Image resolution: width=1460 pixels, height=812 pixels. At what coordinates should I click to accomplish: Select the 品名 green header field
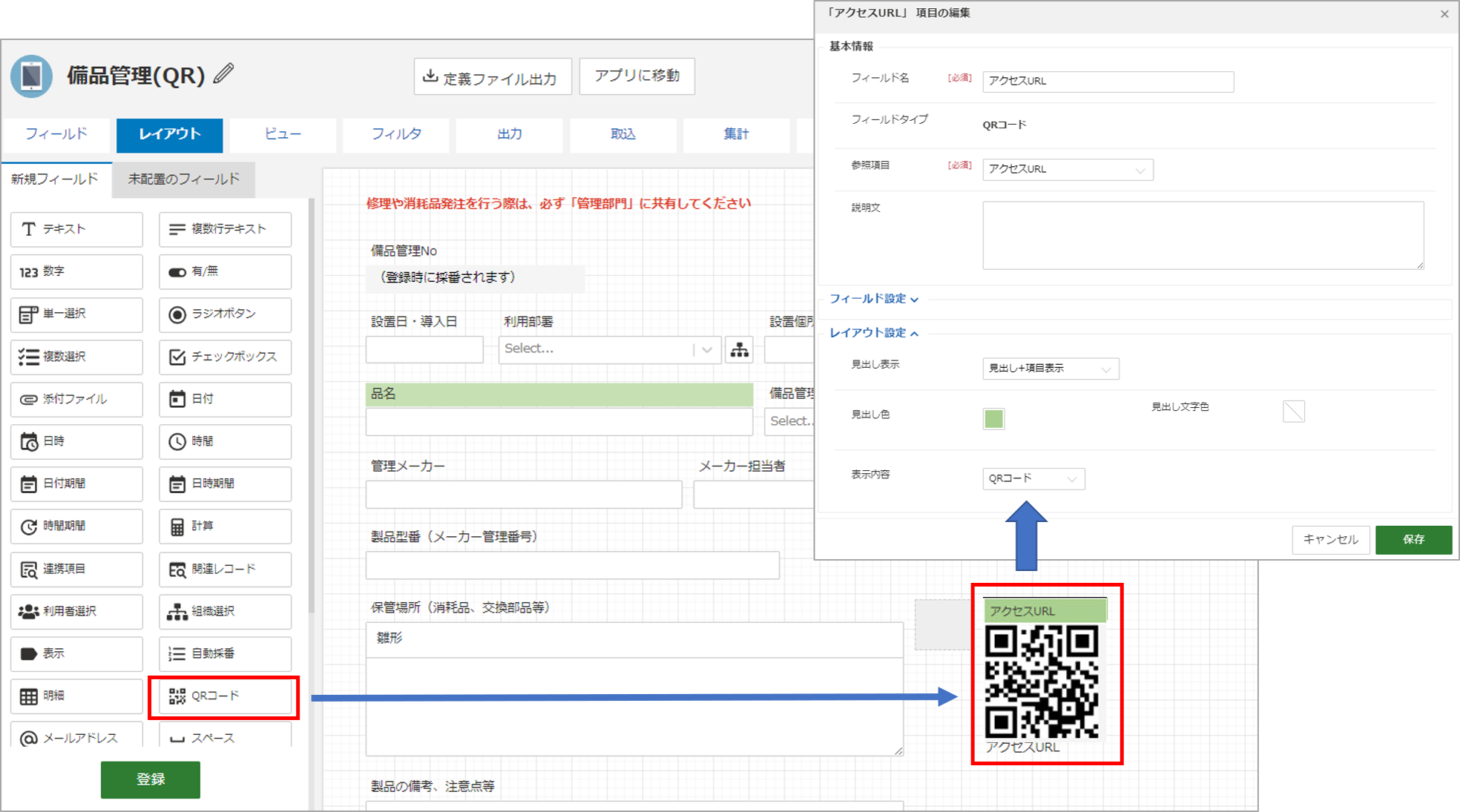coord(559,395)
